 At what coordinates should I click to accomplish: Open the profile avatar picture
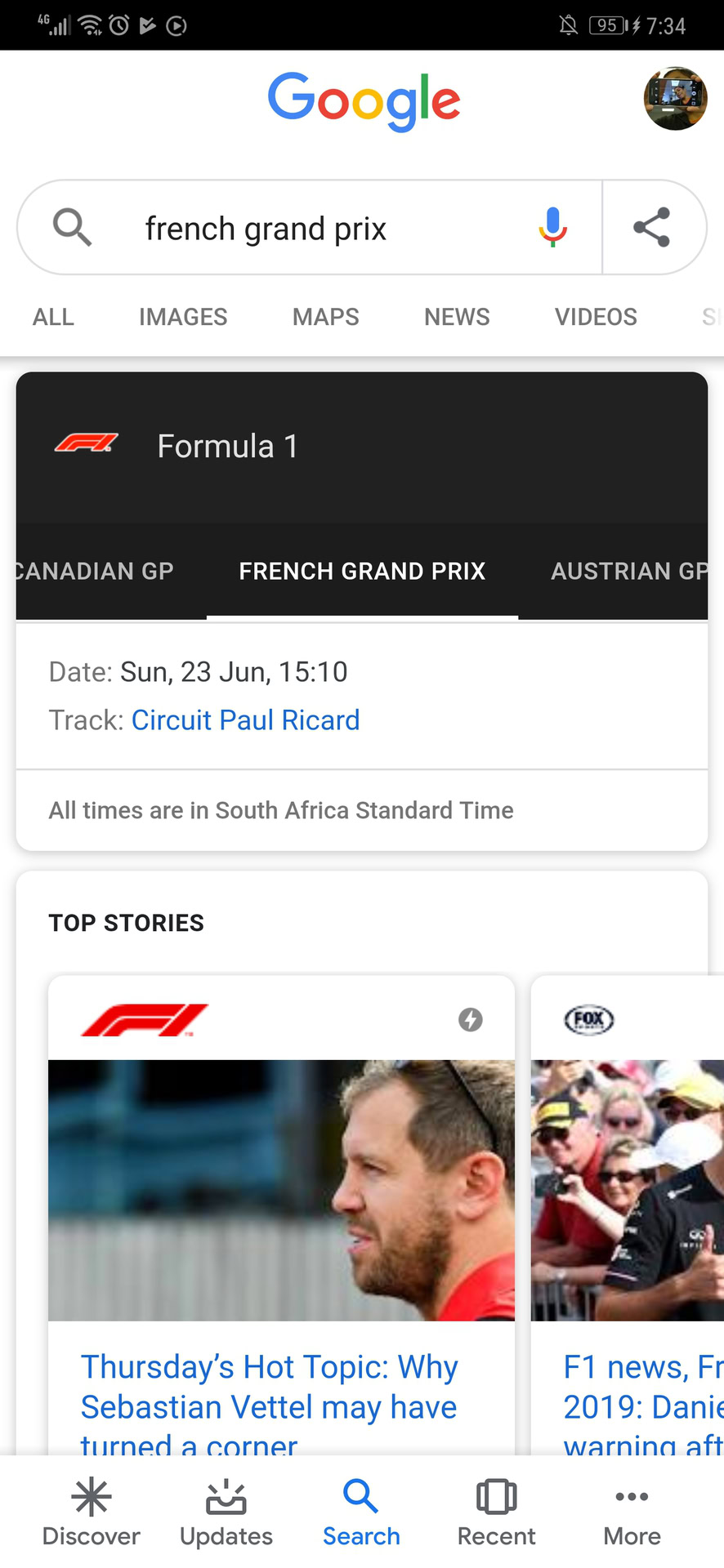[x=675, y=99]
